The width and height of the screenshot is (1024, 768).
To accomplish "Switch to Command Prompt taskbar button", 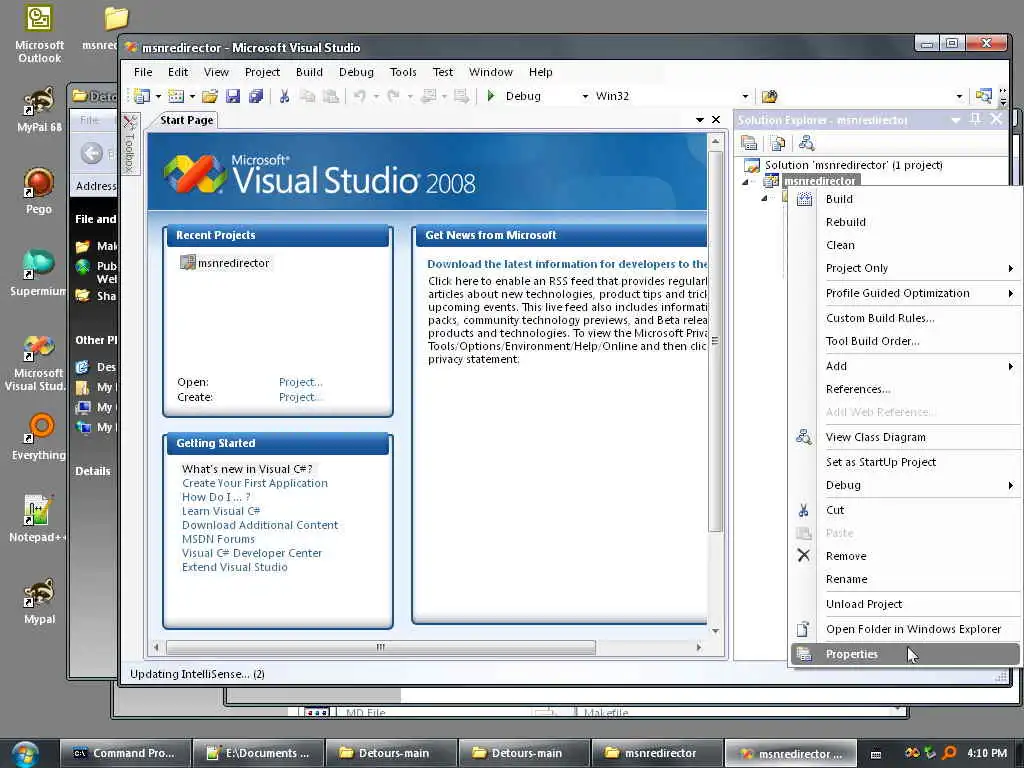I will (125, 753).
